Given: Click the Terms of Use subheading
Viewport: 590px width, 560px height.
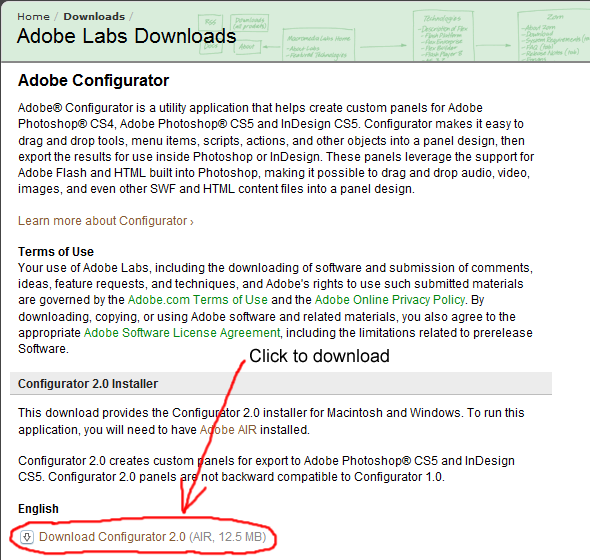Looking at the screenshot, I should point(56,251).
